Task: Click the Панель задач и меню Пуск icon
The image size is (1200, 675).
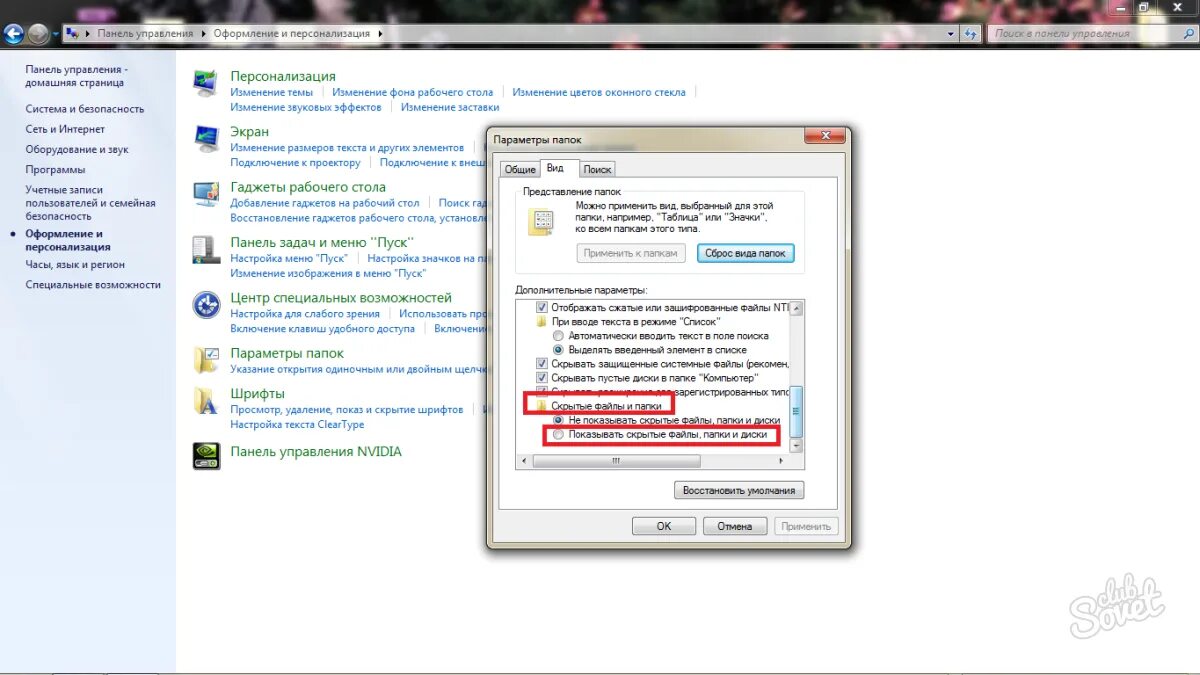Action: click(x=206, y=249)
